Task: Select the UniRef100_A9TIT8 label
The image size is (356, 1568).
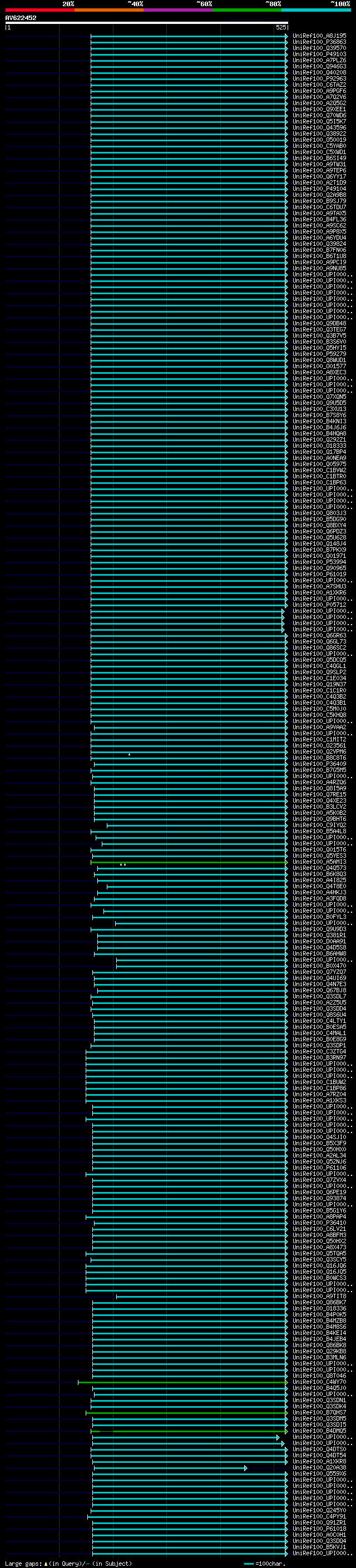Action: click(319, 1297)
